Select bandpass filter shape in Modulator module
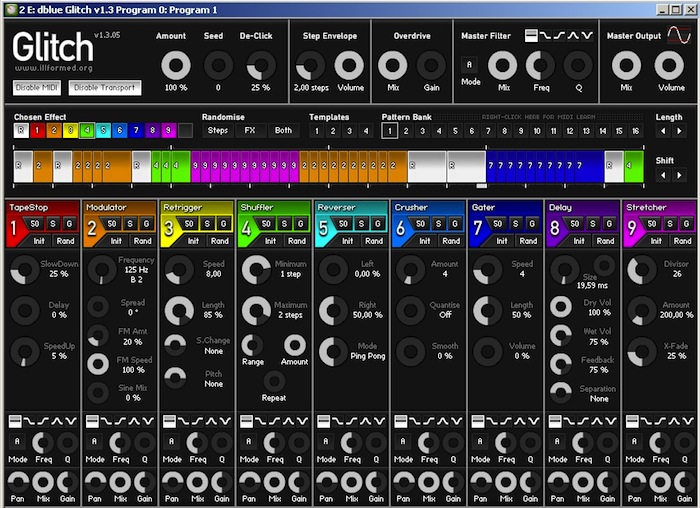Image resolution: width=700 pixels, height=508 pixels. point(134,421)
